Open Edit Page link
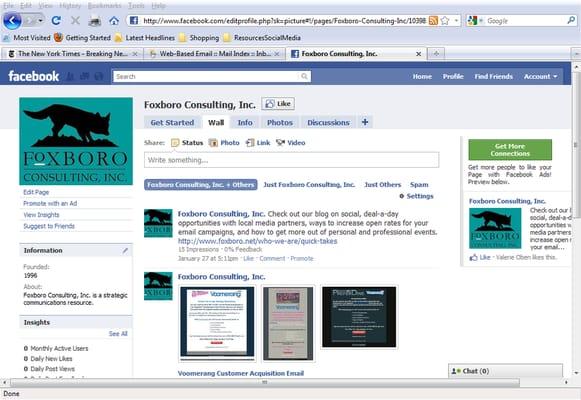 [x=36, y=192]
